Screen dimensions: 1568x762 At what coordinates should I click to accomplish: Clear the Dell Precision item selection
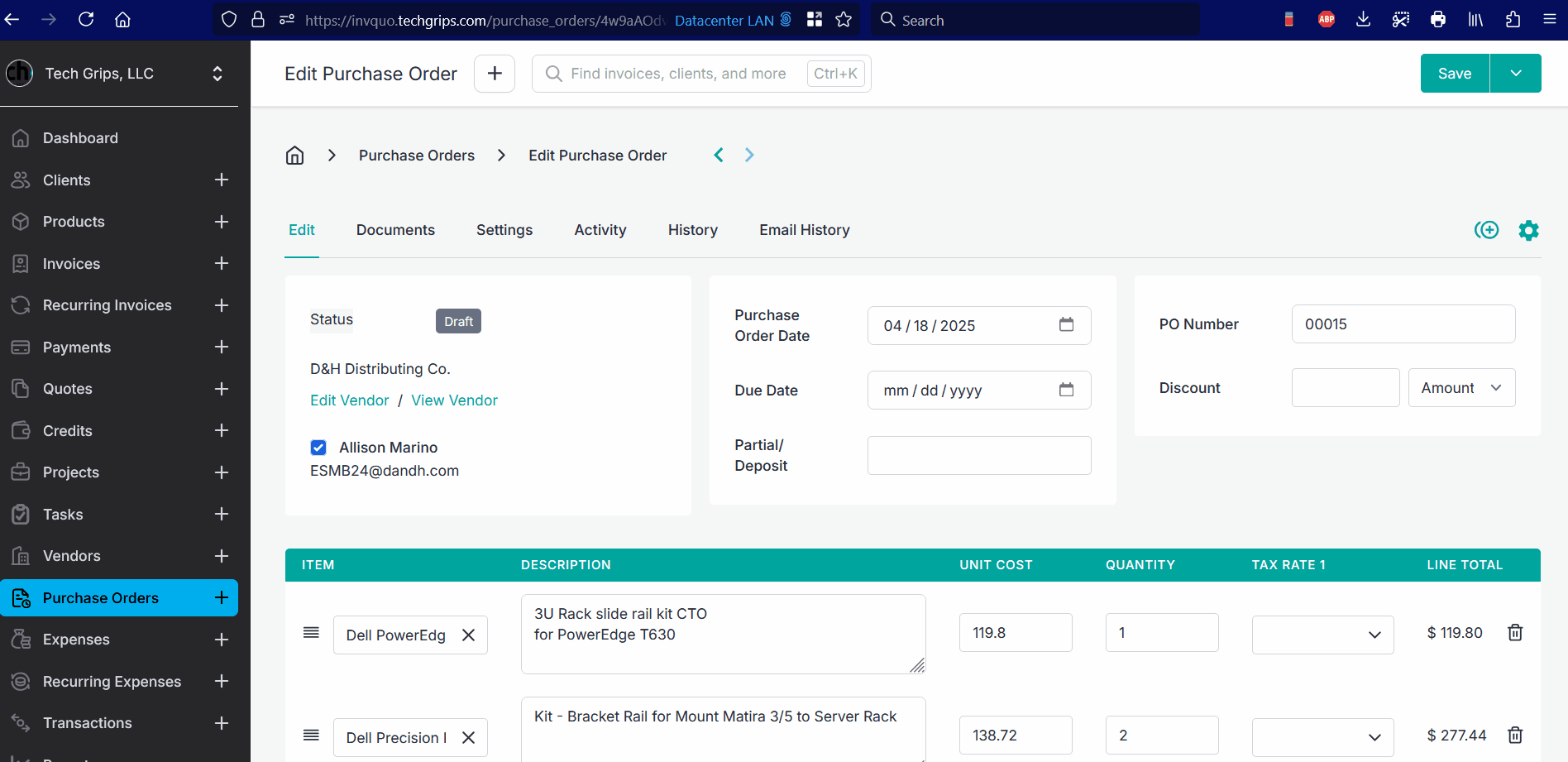point(468,738)
